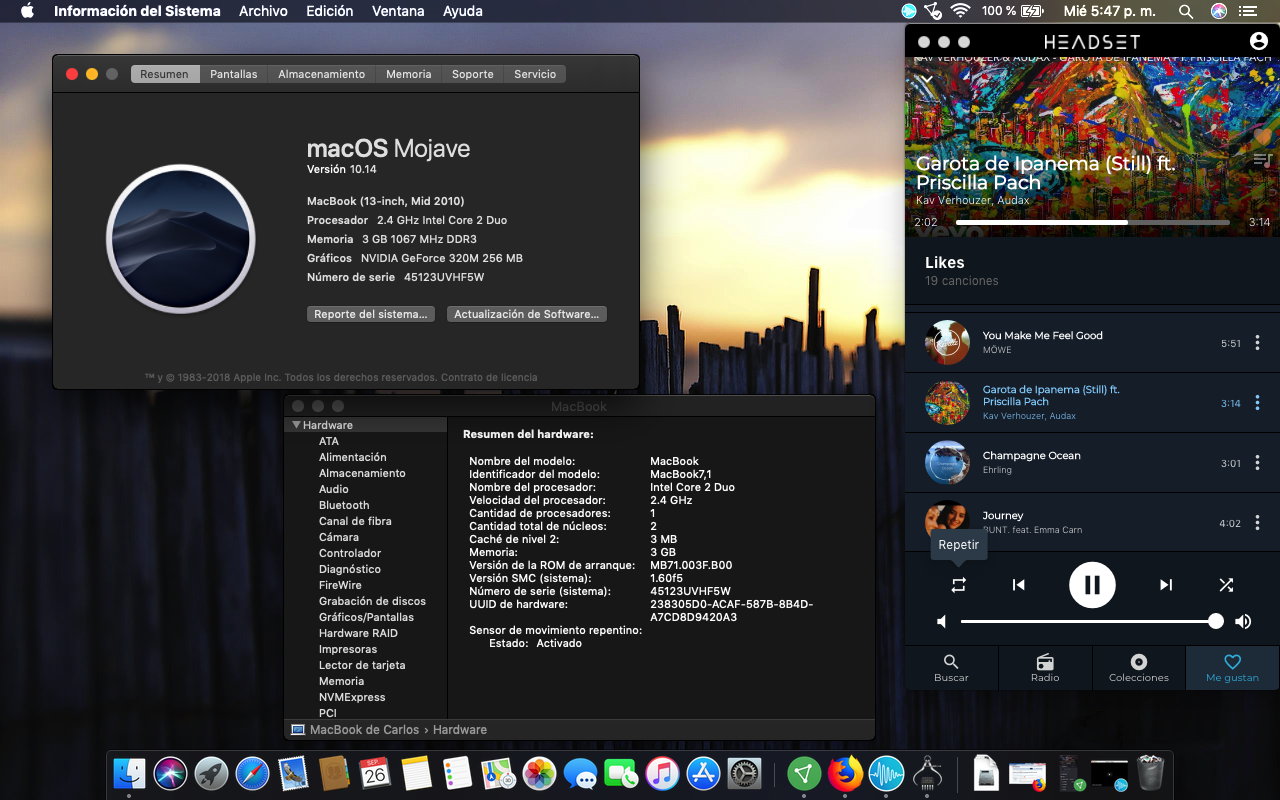Click the song playback progress bar
This screenshot has width=1280, height=800.
(x=1092, y=222)
